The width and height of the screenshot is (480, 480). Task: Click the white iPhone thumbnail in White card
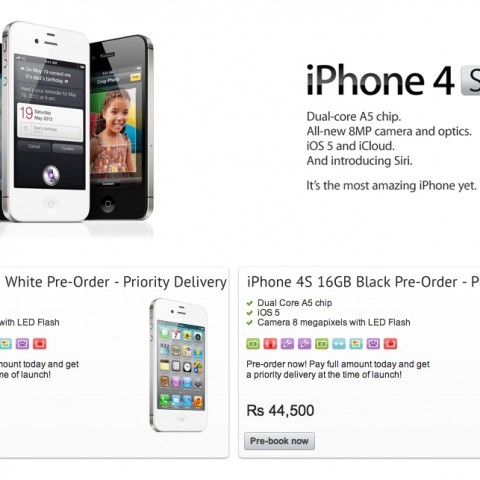(x=179, y=365)
